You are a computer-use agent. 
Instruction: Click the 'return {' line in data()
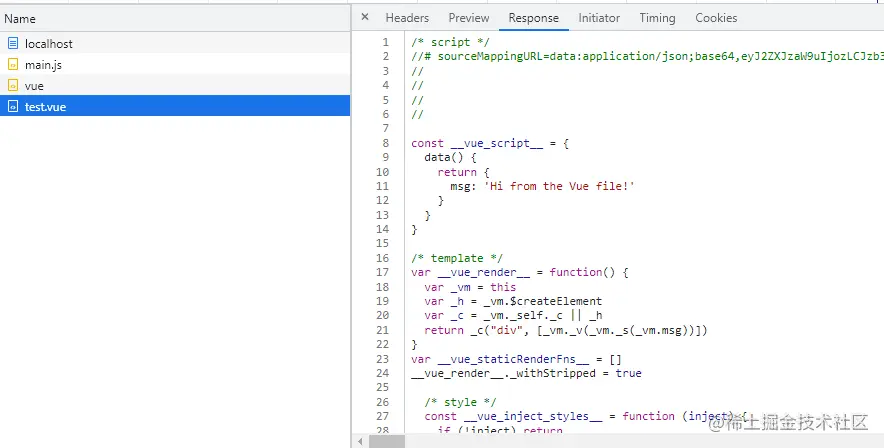[x=463, y=172]
